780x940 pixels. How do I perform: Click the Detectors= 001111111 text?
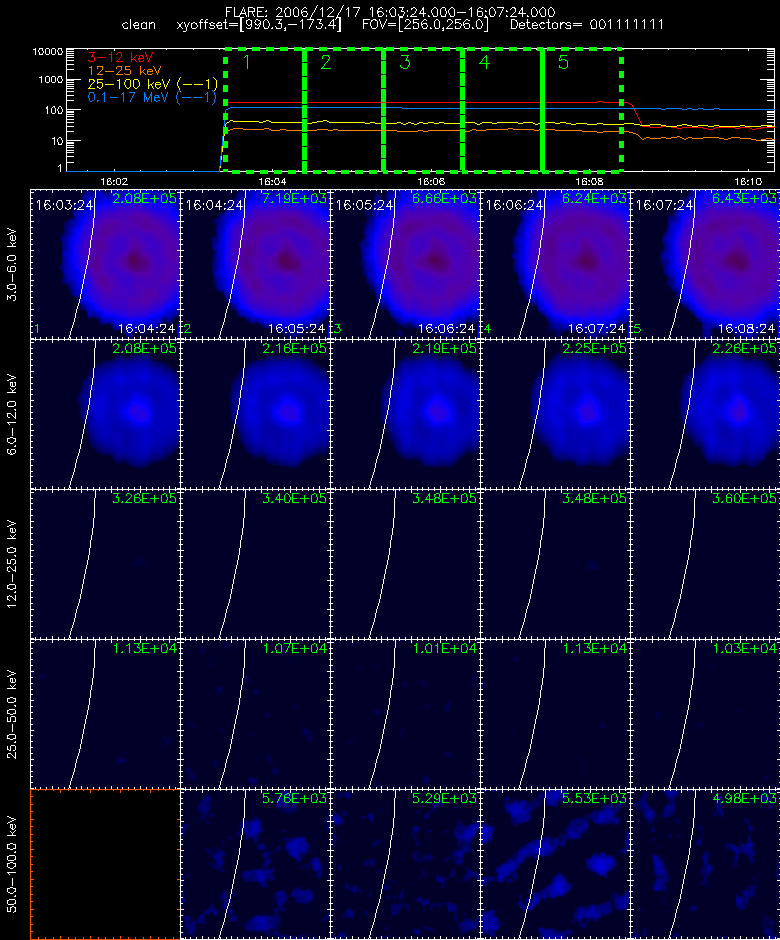pyautogui.click(x=586, y=25)
